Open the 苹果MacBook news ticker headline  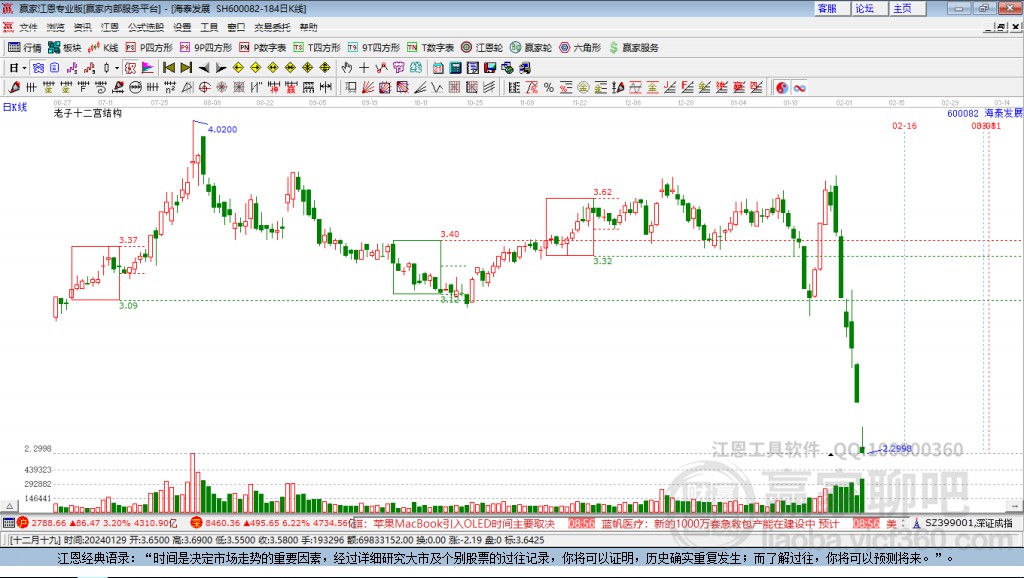pyautogui.click(x=464, y=524)
